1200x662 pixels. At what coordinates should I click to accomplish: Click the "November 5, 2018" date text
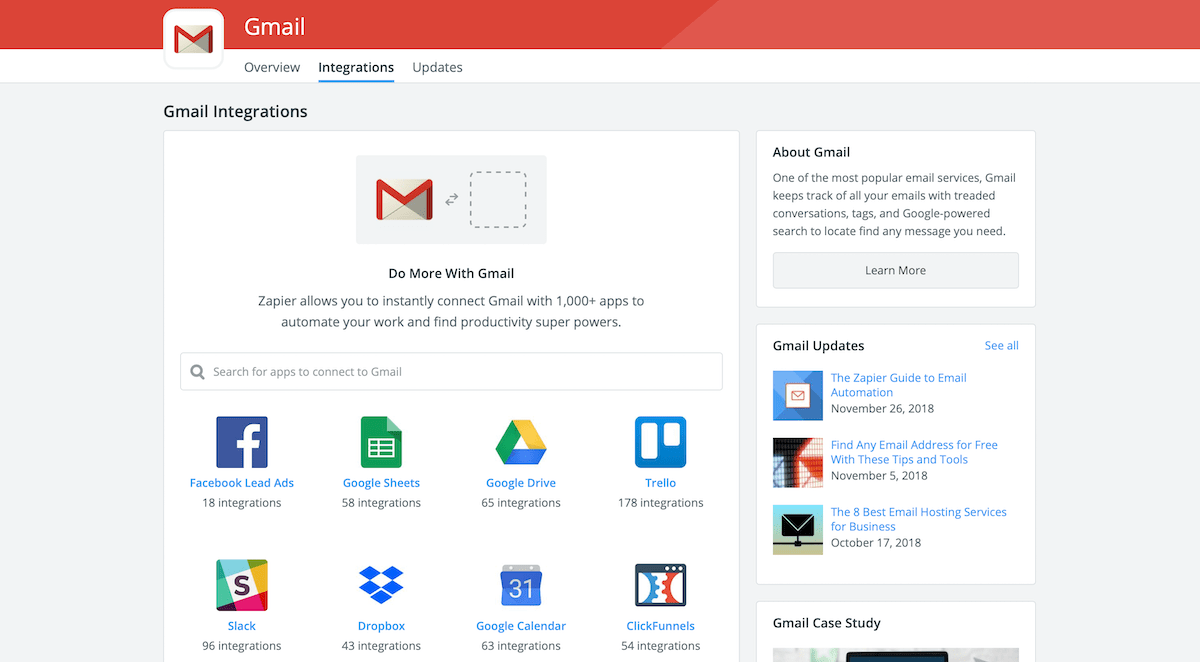[879, 475]
